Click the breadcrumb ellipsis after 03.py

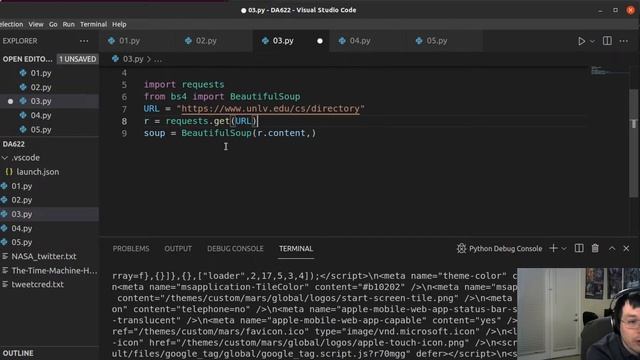(158, 60)
